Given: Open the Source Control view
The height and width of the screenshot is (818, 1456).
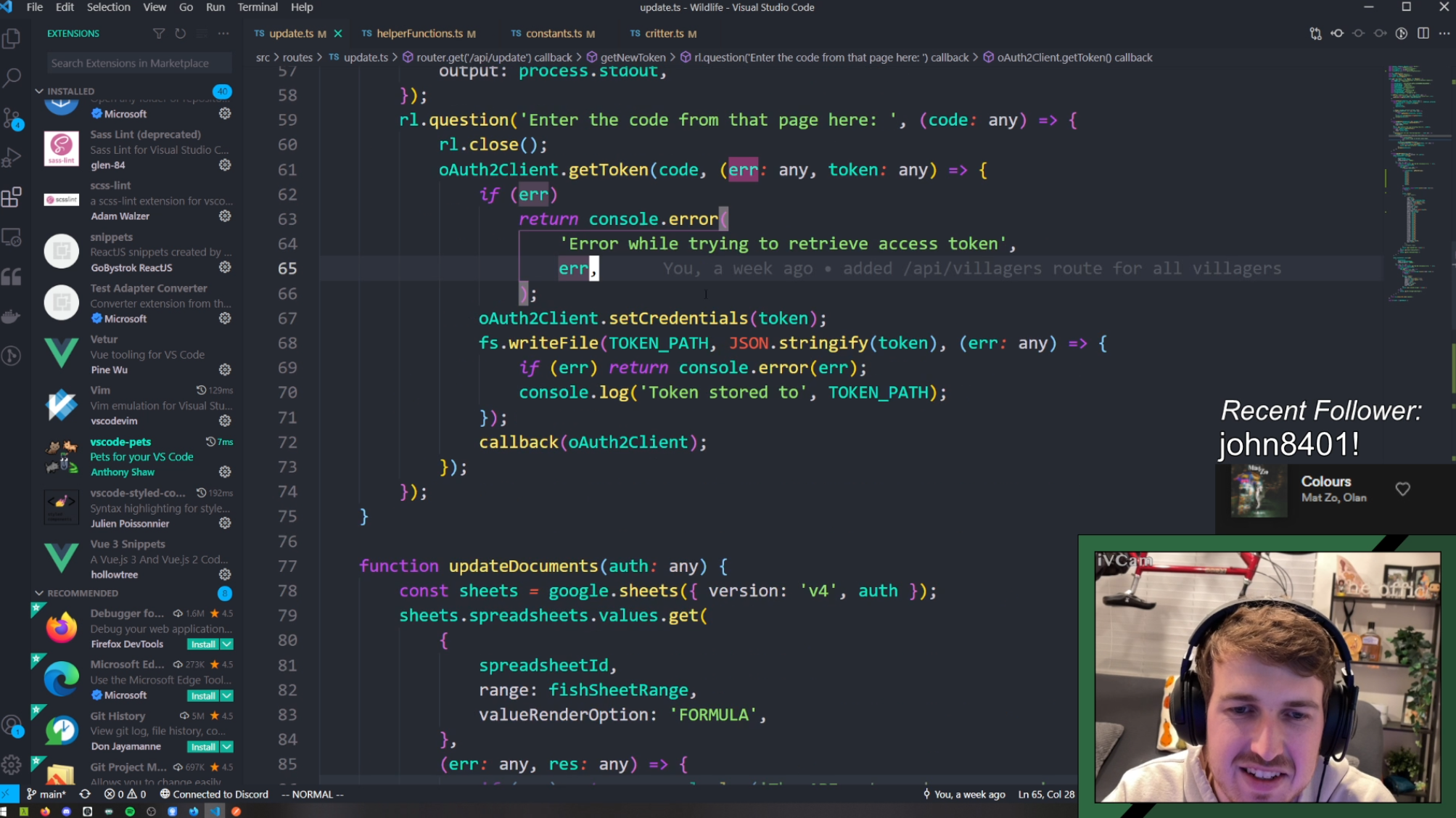Looking at the screenshot, I should (x=12, y=118).
